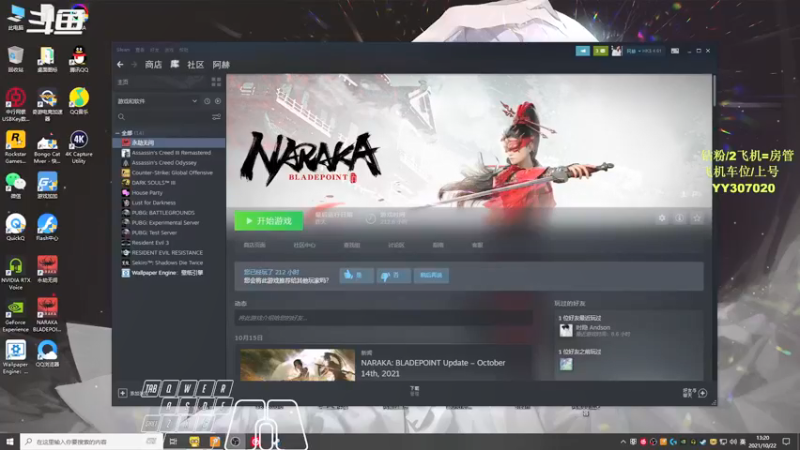Favorite NARAKA with the star icon
Viewport: 800px width, 450px height.
point(697,218)
